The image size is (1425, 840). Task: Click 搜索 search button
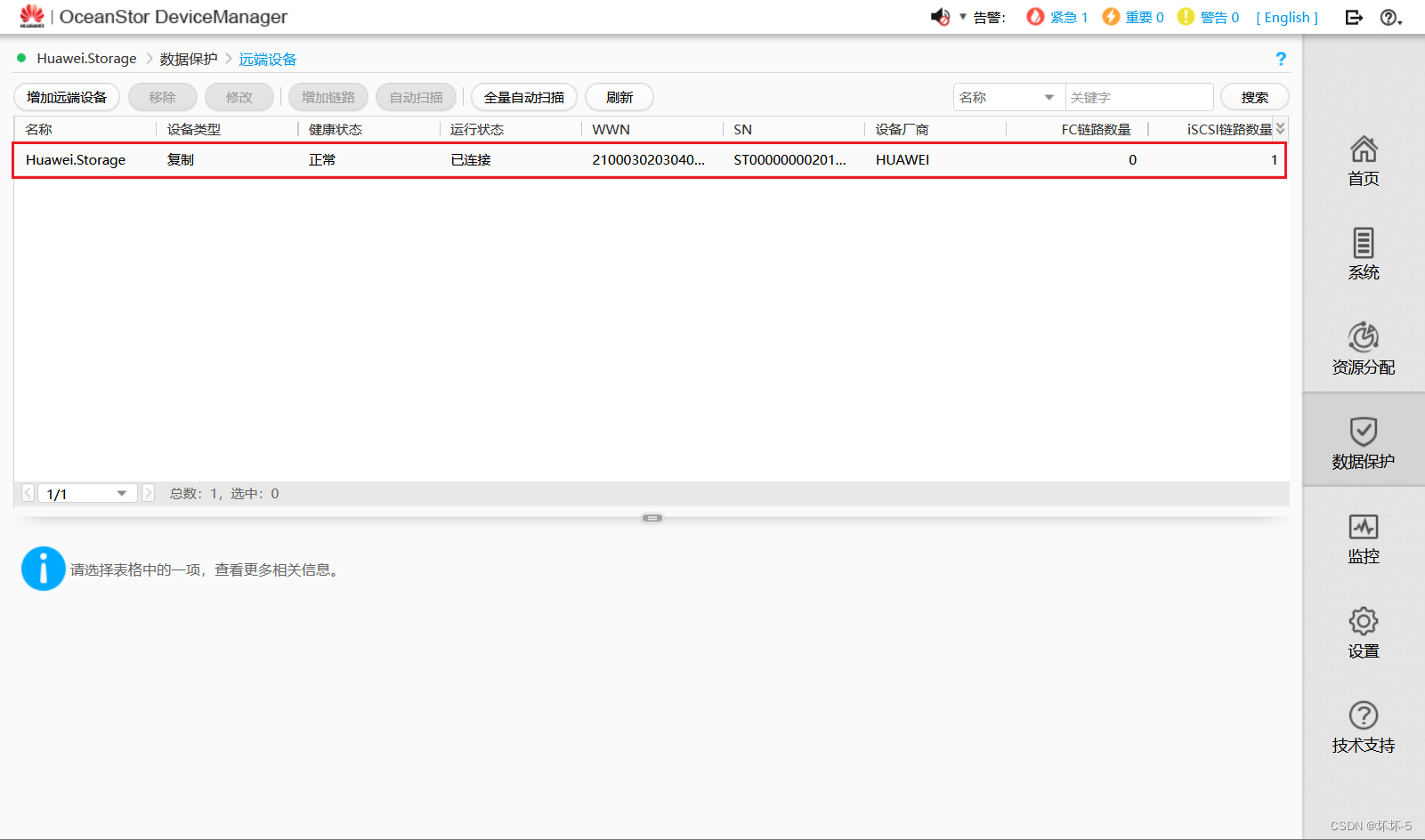point(1255,97)
